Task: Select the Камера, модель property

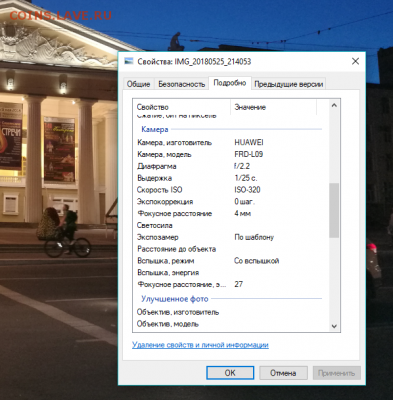Action: 164,154
